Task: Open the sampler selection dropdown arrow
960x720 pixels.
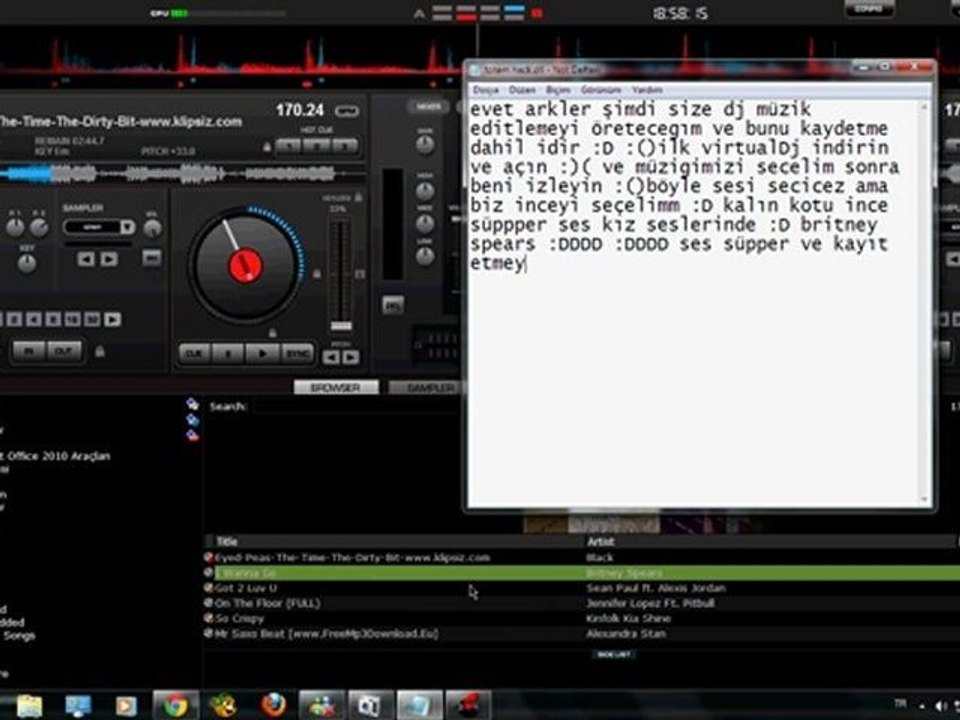Action: 127,227
